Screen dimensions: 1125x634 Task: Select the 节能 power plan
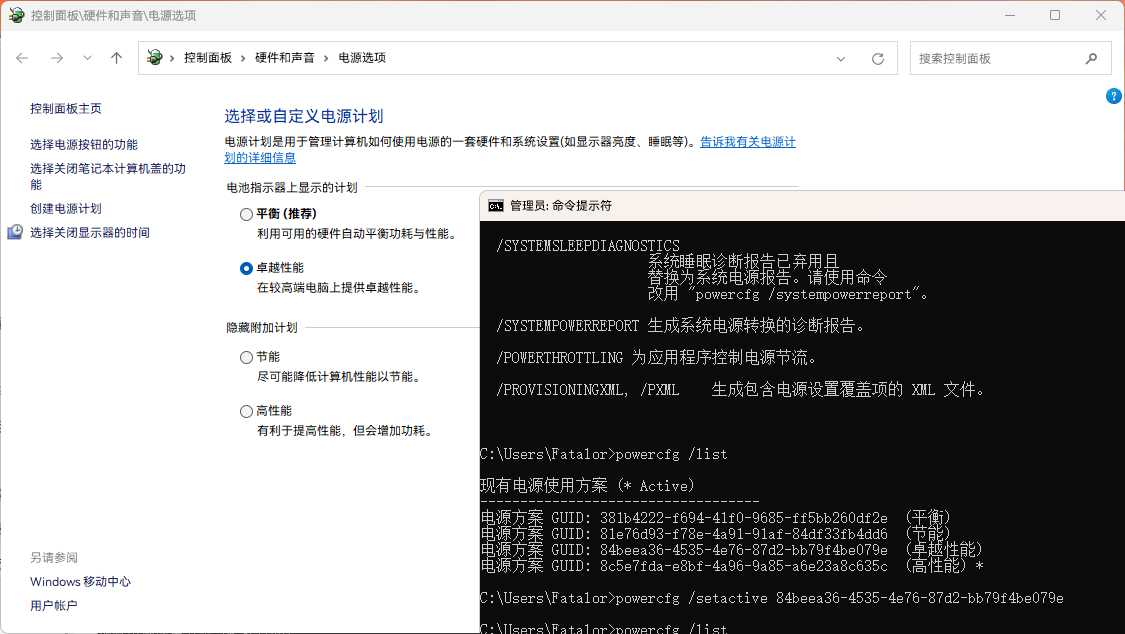pos(246,356)
